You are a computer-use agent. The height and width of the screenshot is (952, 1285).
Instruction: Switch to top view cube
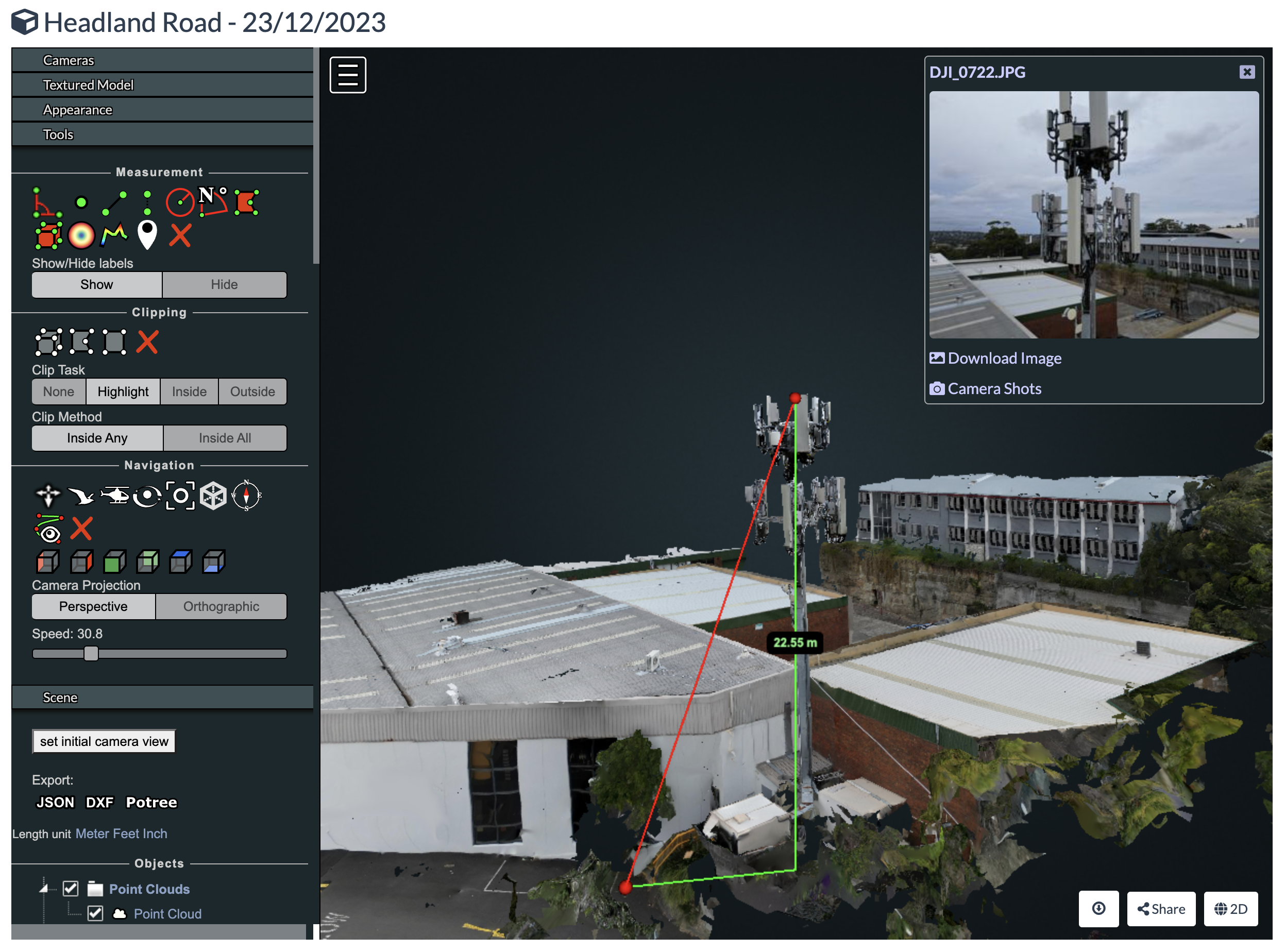click(180, 562)
